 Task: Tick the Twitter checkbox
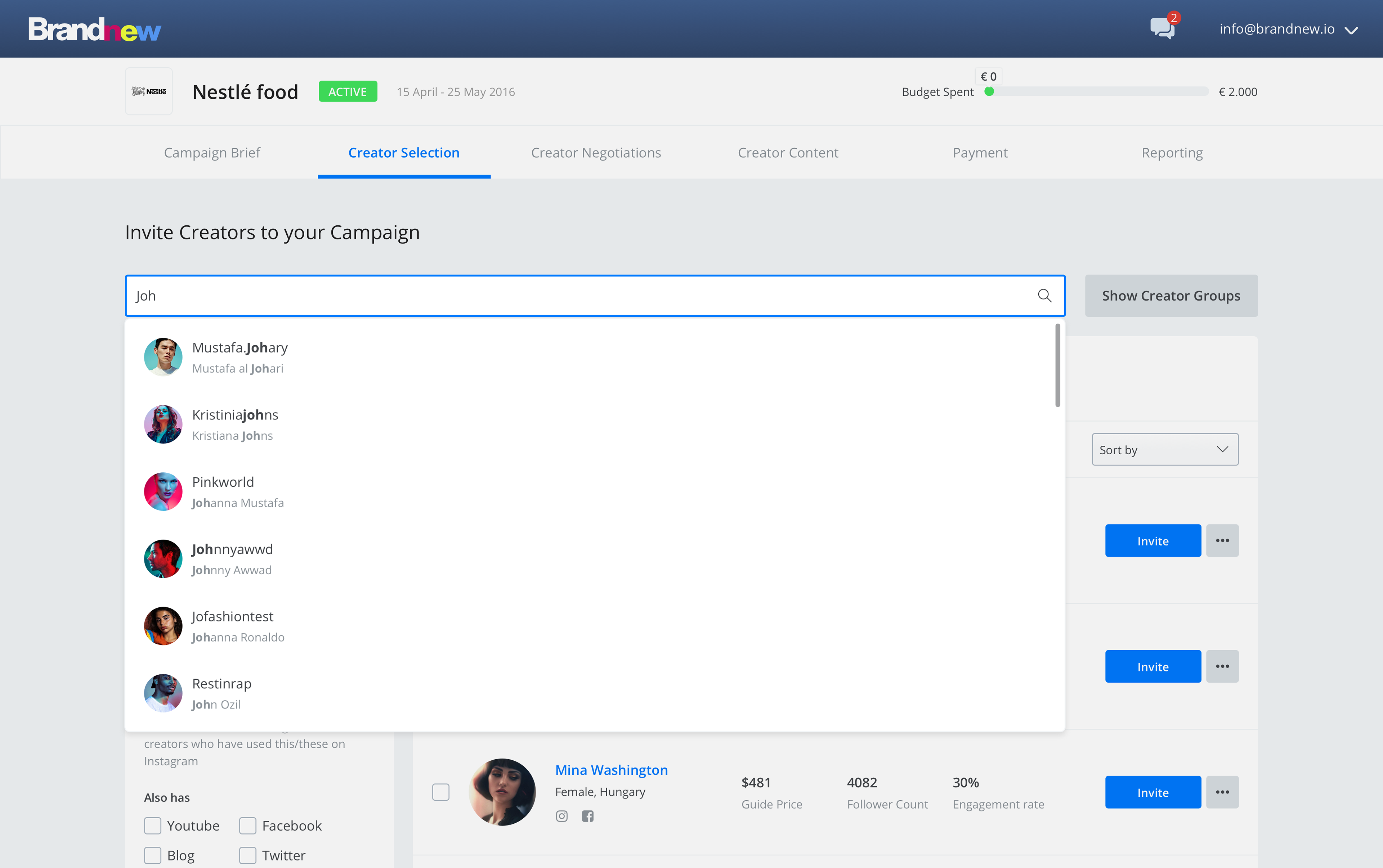click(247, 855)
